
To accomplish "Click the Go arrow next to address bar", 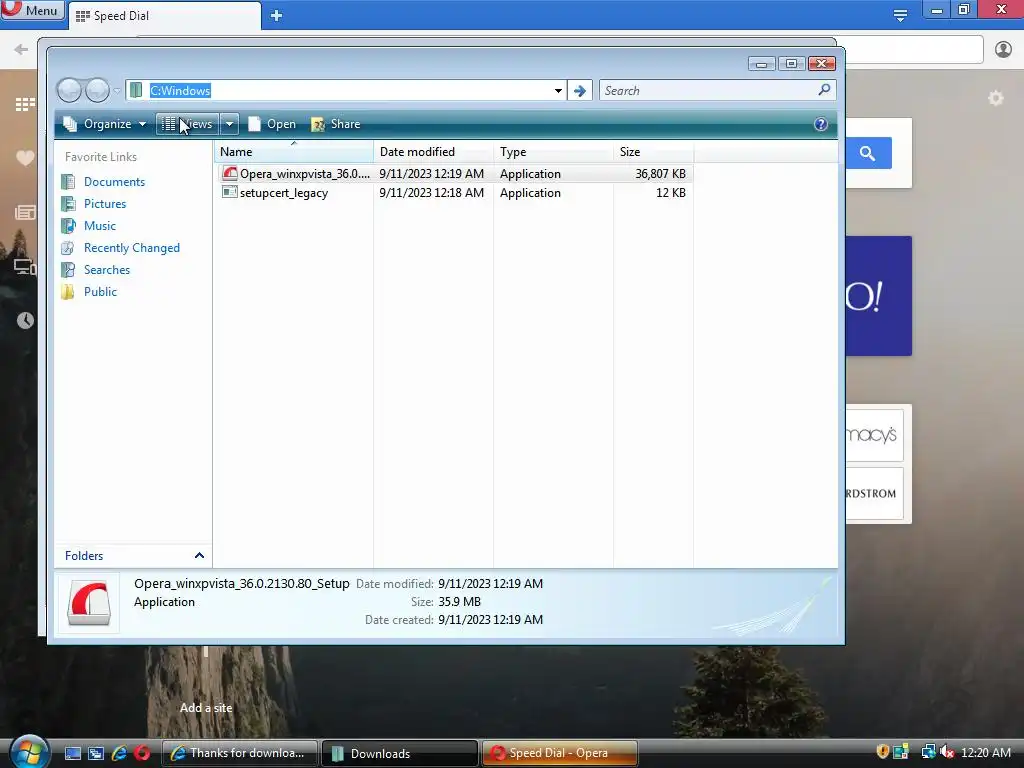I will tap(580, 91).
